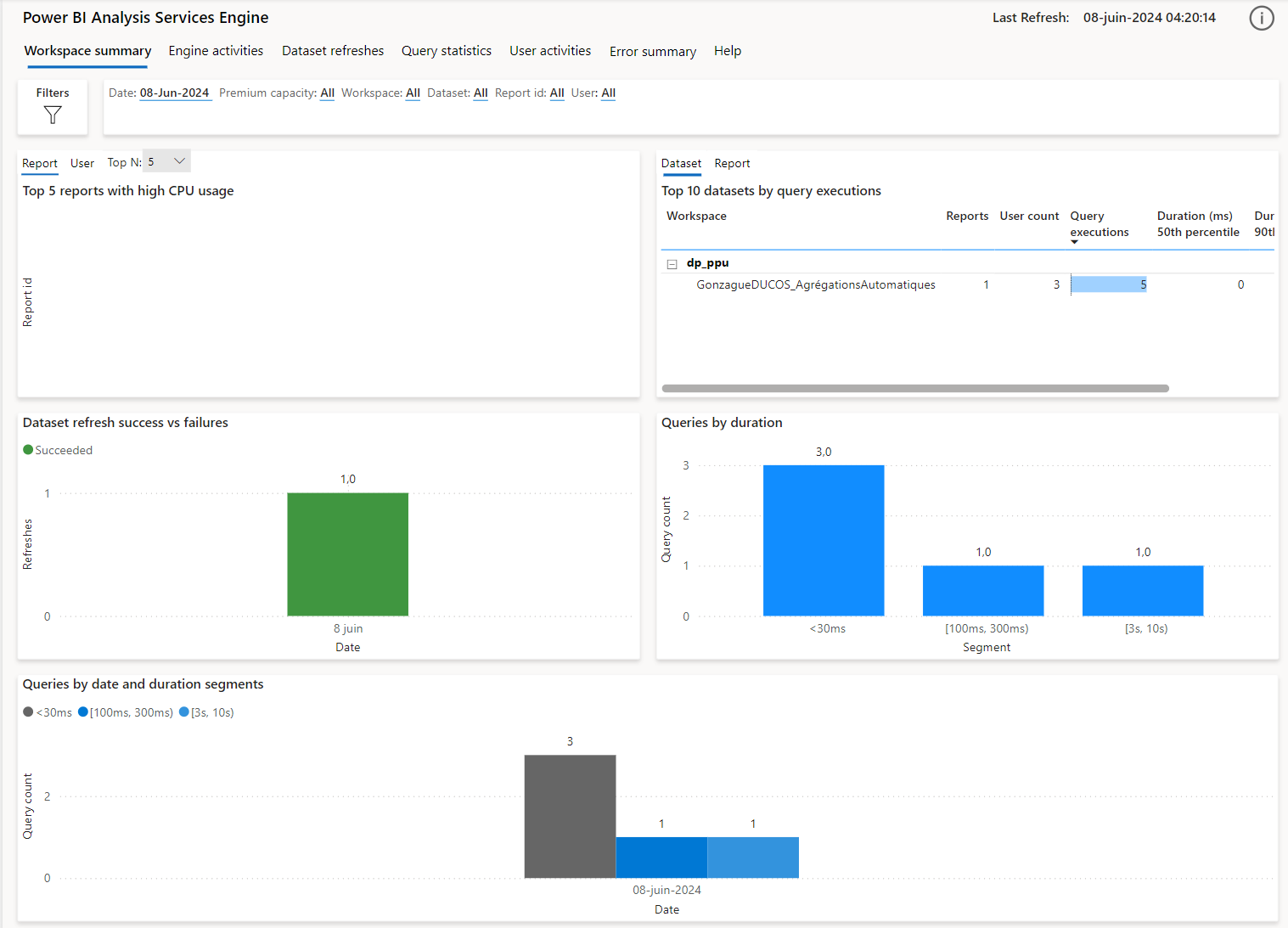Click the Report id All filter value
Viewport: 1288px width, 928px height.
coord(557,93)
